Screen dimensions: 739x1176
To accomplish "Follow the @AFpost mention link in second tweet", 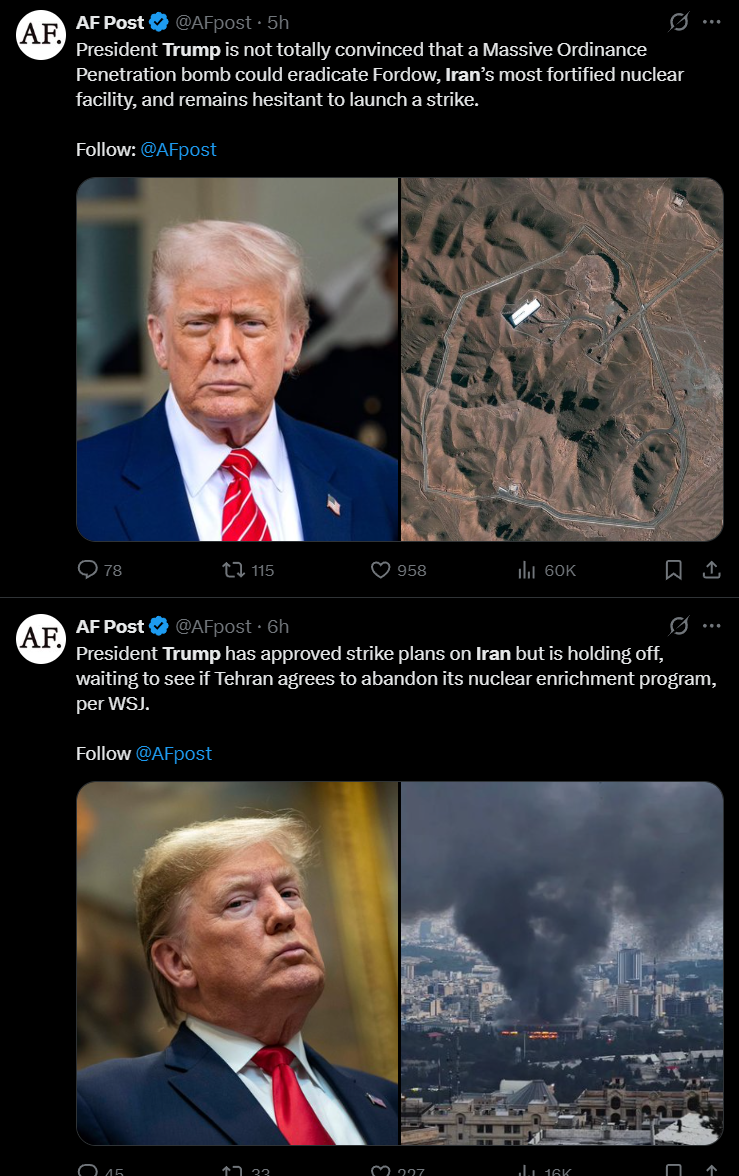I will coord(173,753).
